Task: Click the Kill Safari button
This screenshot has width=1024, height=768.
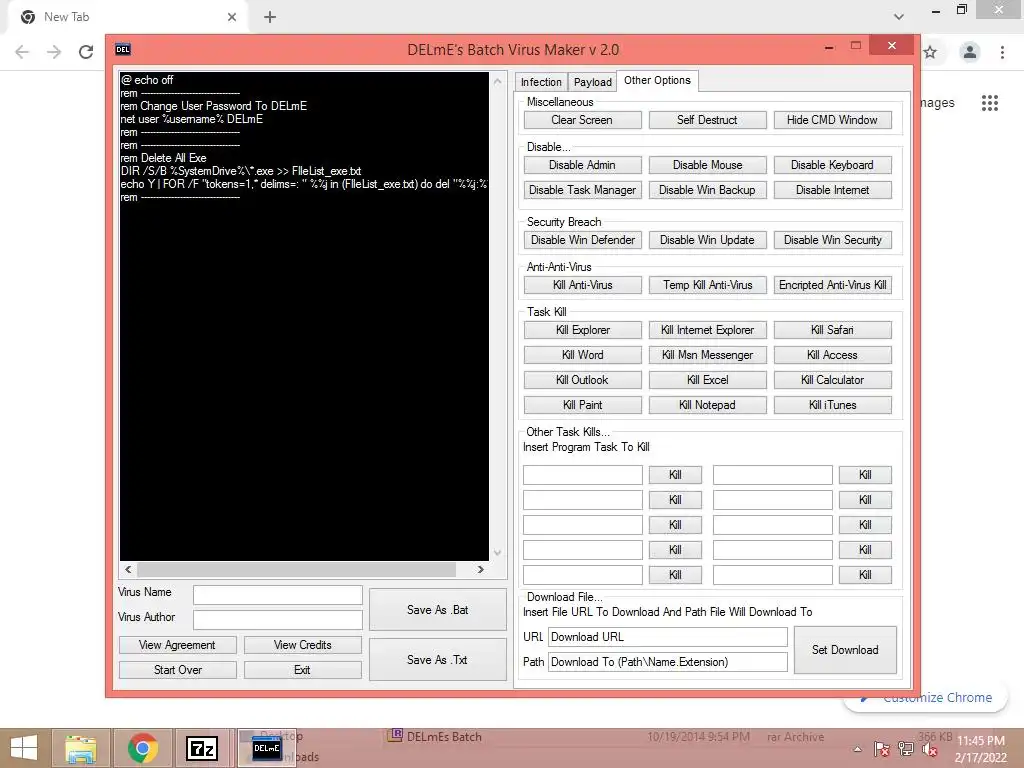Action: pyautogui.click(x=832, y=330)
